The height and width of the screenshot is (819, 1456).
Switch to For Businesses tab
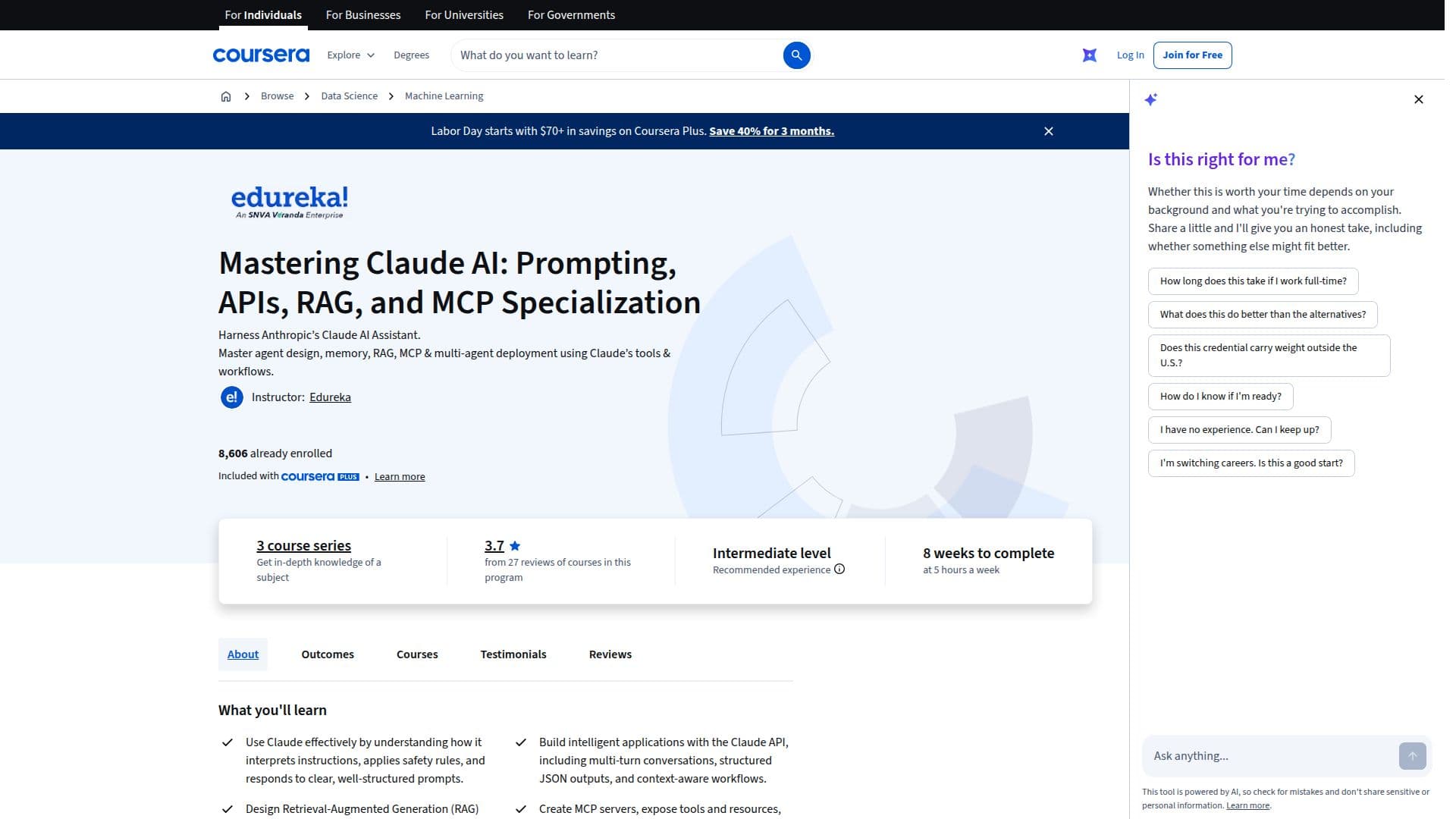(363, 15)
